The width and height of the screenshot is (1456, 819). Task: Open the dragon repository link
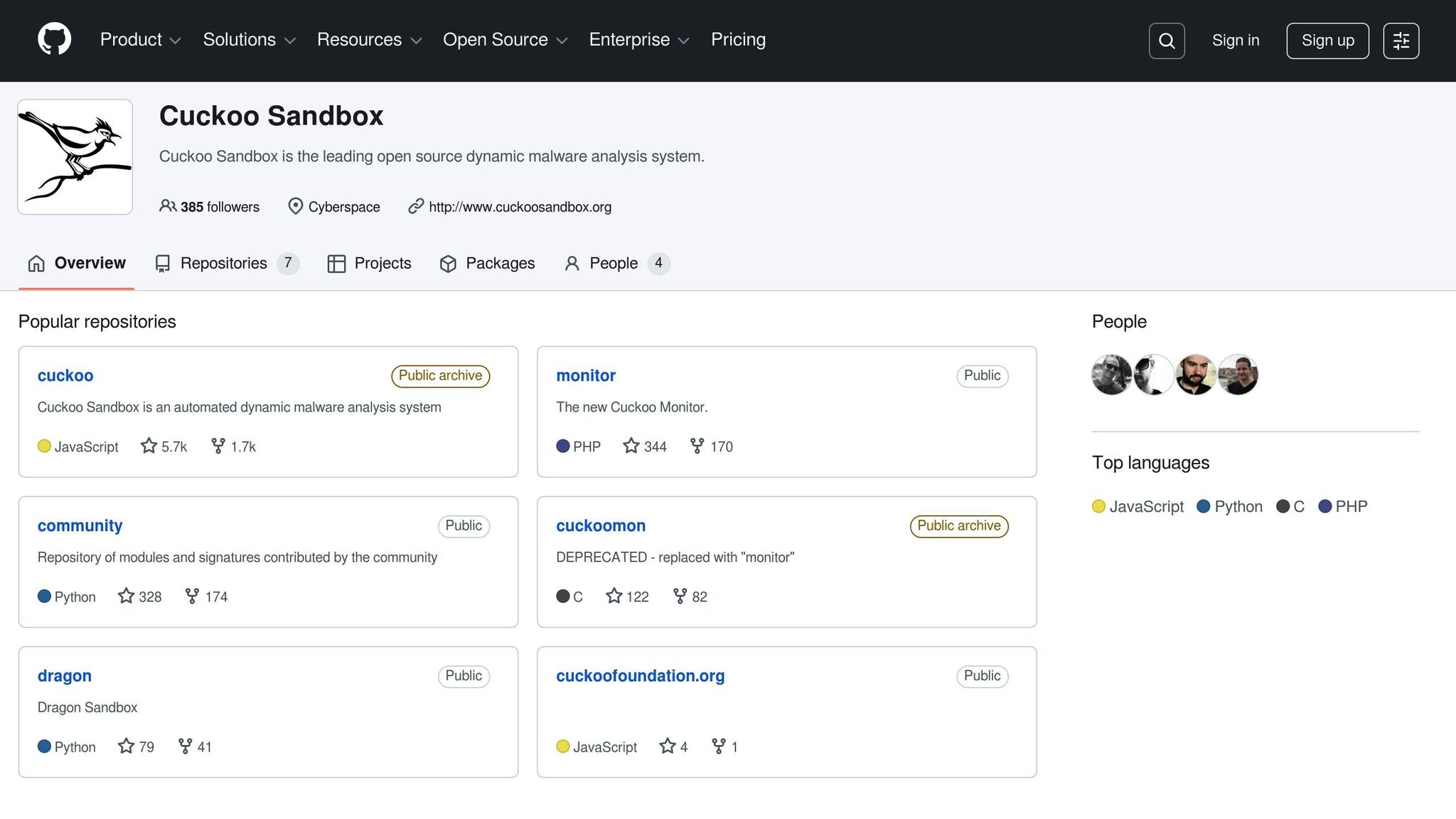tap(65, 675)
